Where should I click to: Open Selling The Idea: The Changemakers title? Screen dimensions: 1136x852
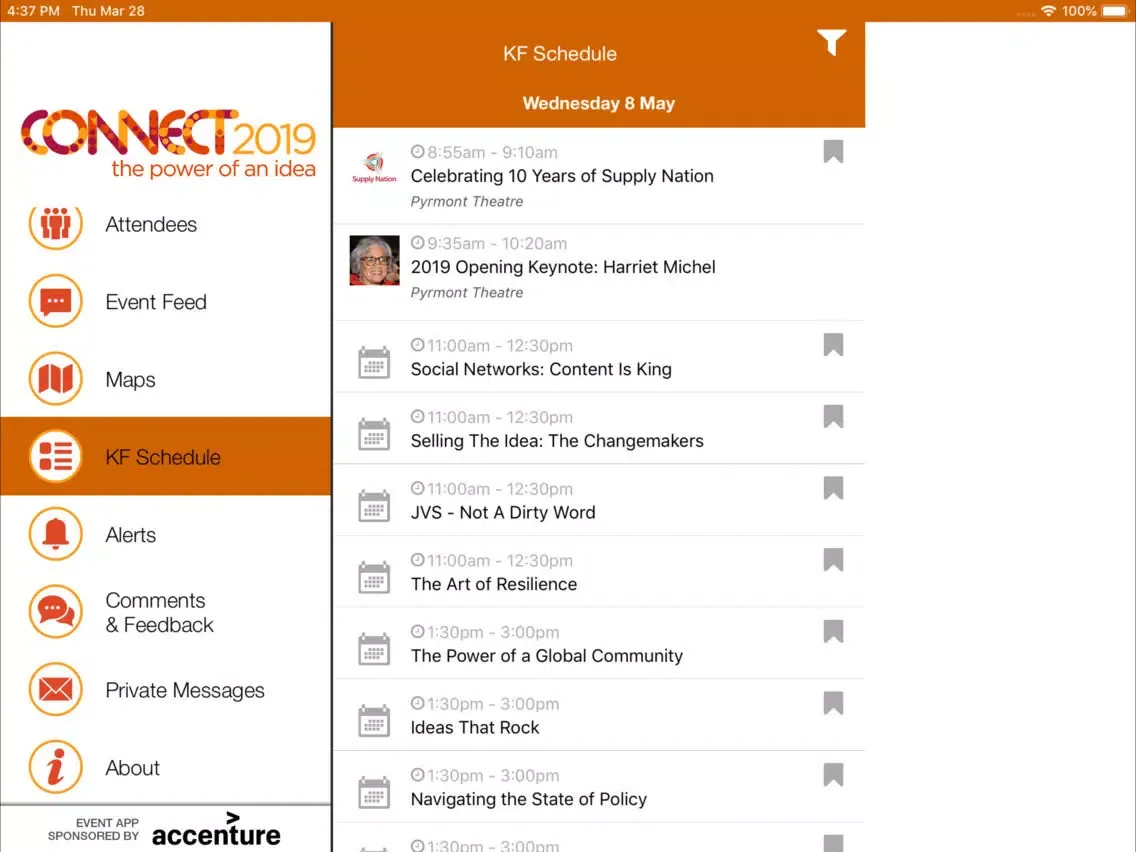point(557,441)
